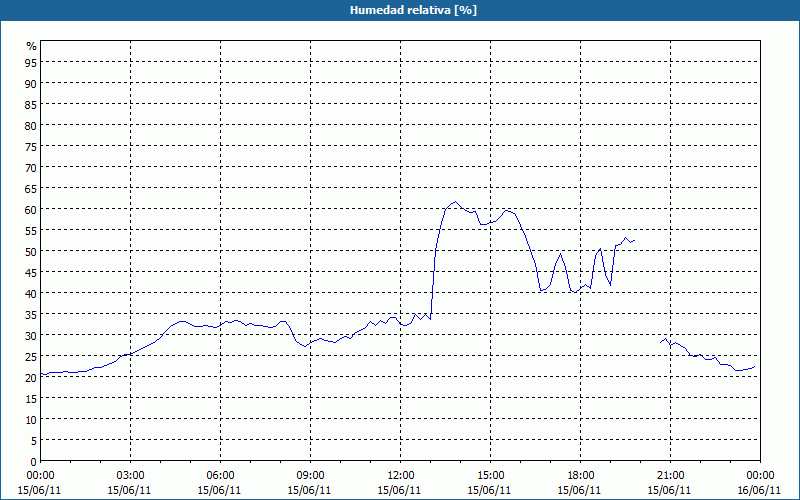Select the y-axis value '20'
Image resolution: width=800 pixels, height=500 pixels.
[31, 378]
